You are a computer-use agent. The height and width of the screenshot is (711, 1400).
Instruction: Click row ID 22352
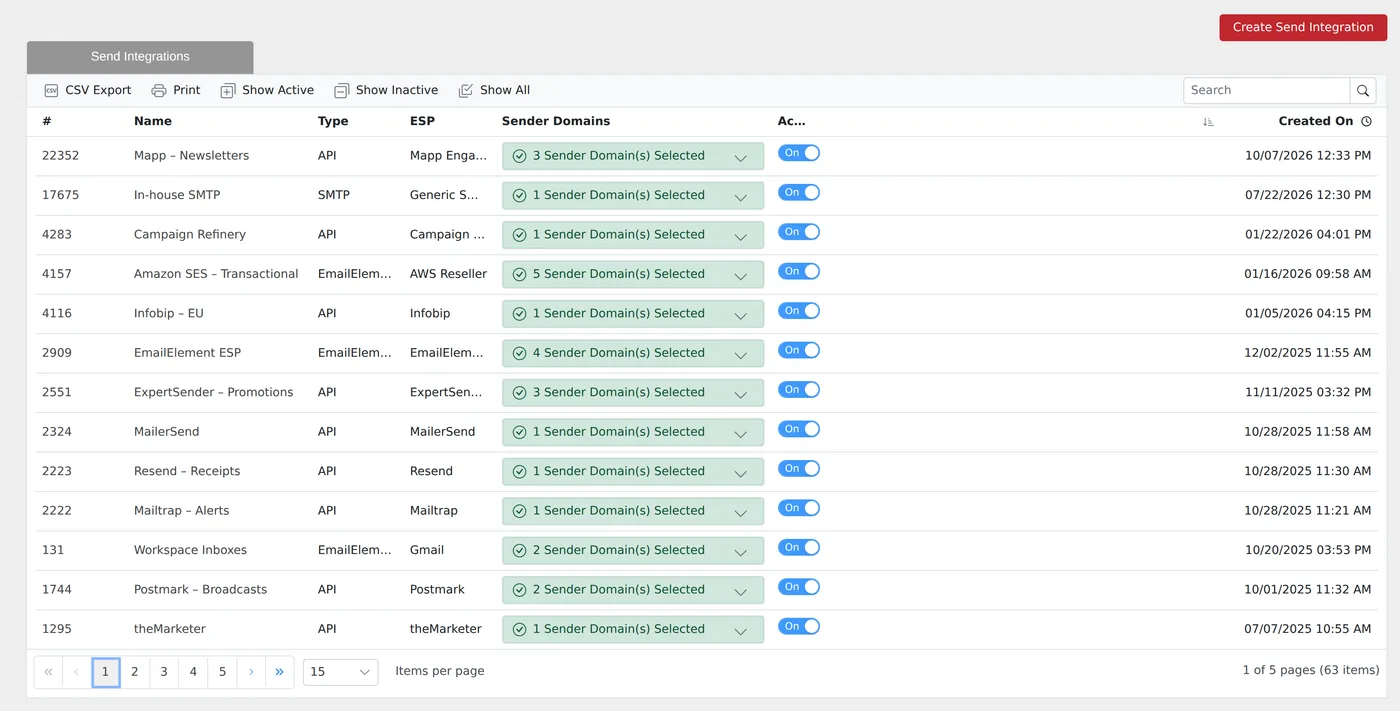point(60,156)
